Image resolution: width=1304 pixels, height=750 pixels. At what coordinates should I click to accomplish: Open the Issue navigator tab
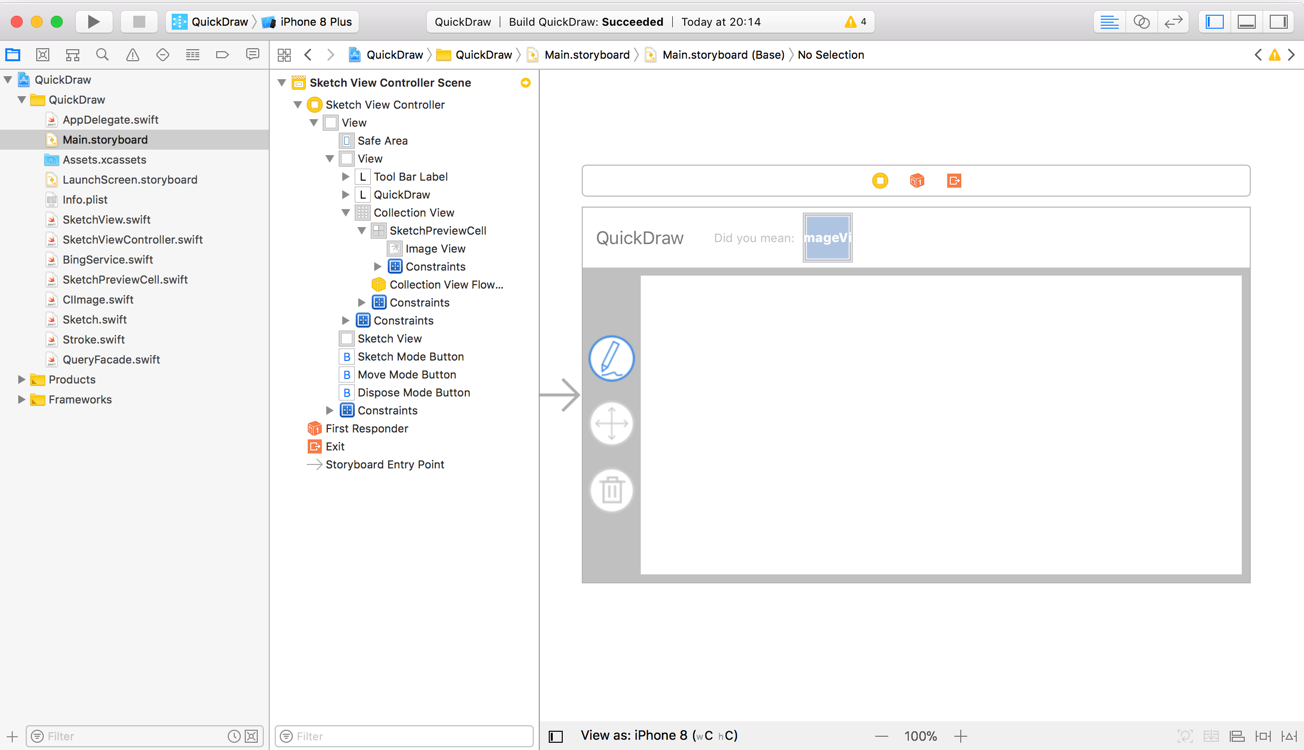pos(132,55)
